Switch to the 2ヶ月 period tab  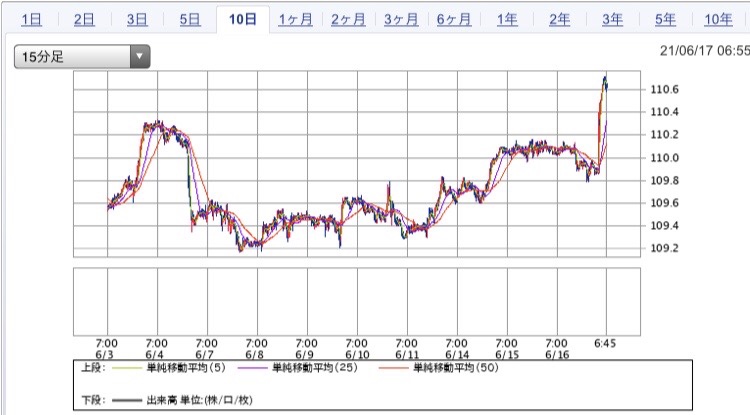348,20
